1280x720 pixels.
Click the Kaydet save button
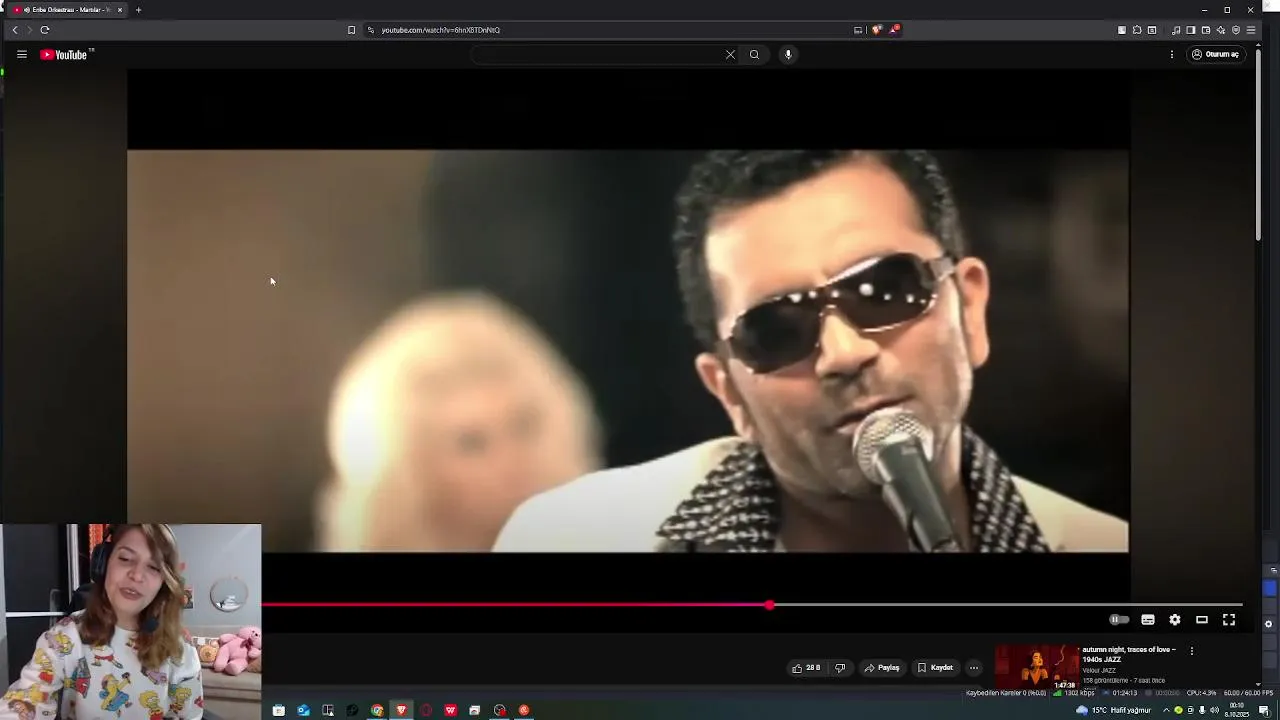(935, 668)
